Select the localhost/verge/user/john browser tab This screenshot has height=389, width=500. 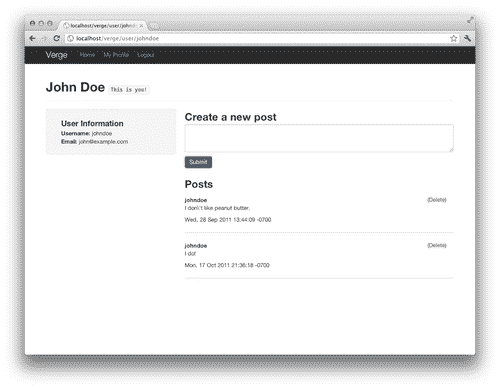103,26
